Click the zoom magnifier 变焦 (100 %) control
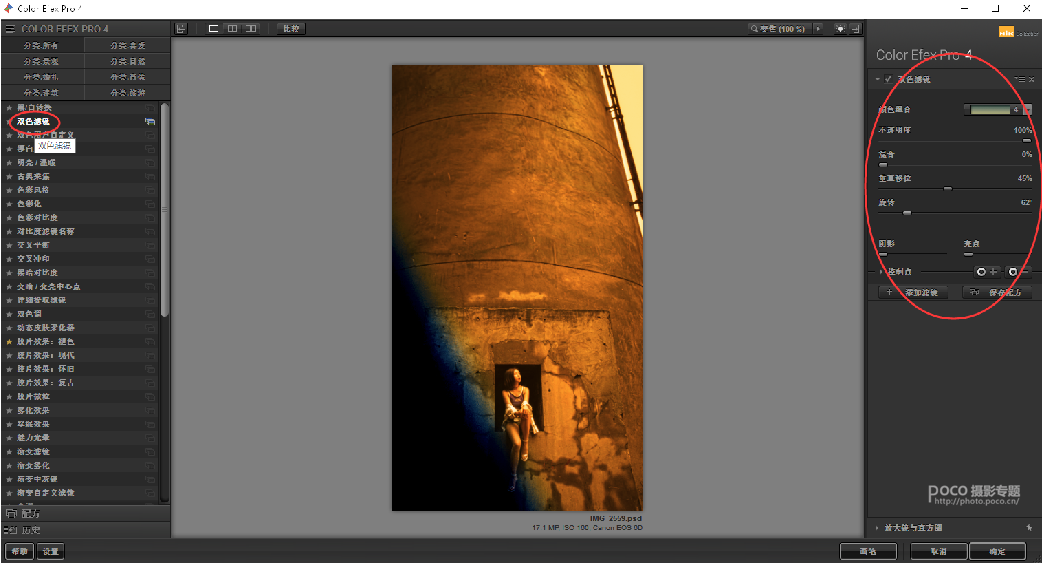Viewport: 1044px width, 563px height. coord(778,29)
